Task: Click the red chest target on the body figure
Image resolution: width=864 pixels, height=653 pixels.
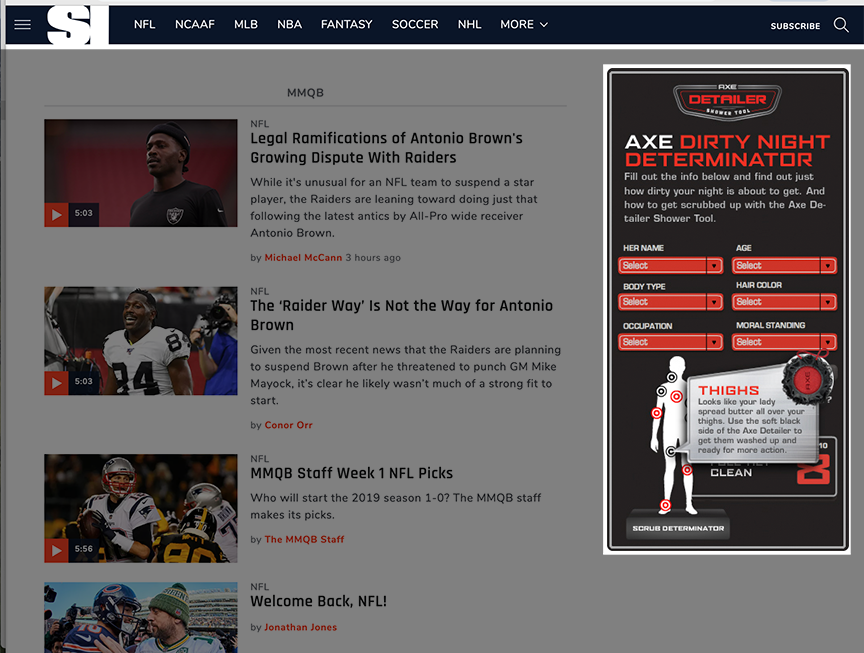Action: pos(677,396)
